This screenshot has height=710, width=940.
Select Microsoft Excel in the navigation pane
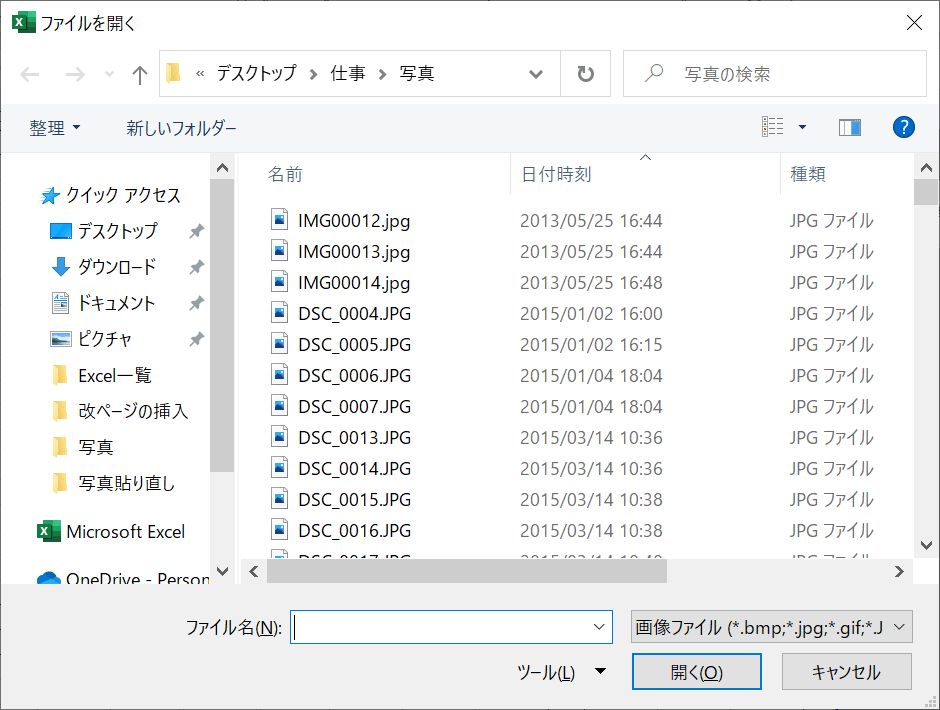coord(125,532)
